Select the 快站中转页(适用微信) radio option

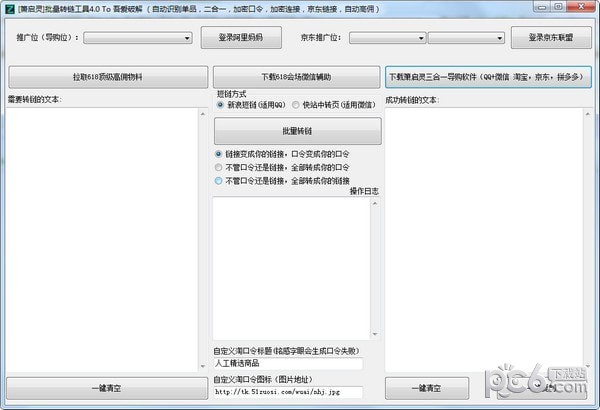click(296, 104)
